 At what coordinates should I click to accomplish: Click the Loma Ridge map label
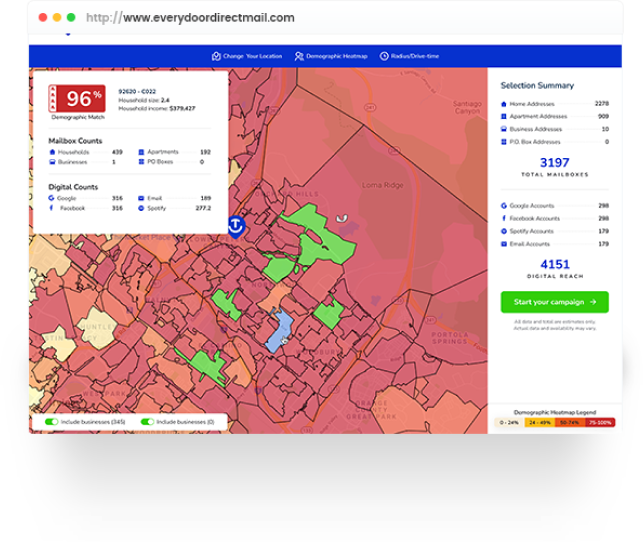pyautogui.click(x=383, y=185)
